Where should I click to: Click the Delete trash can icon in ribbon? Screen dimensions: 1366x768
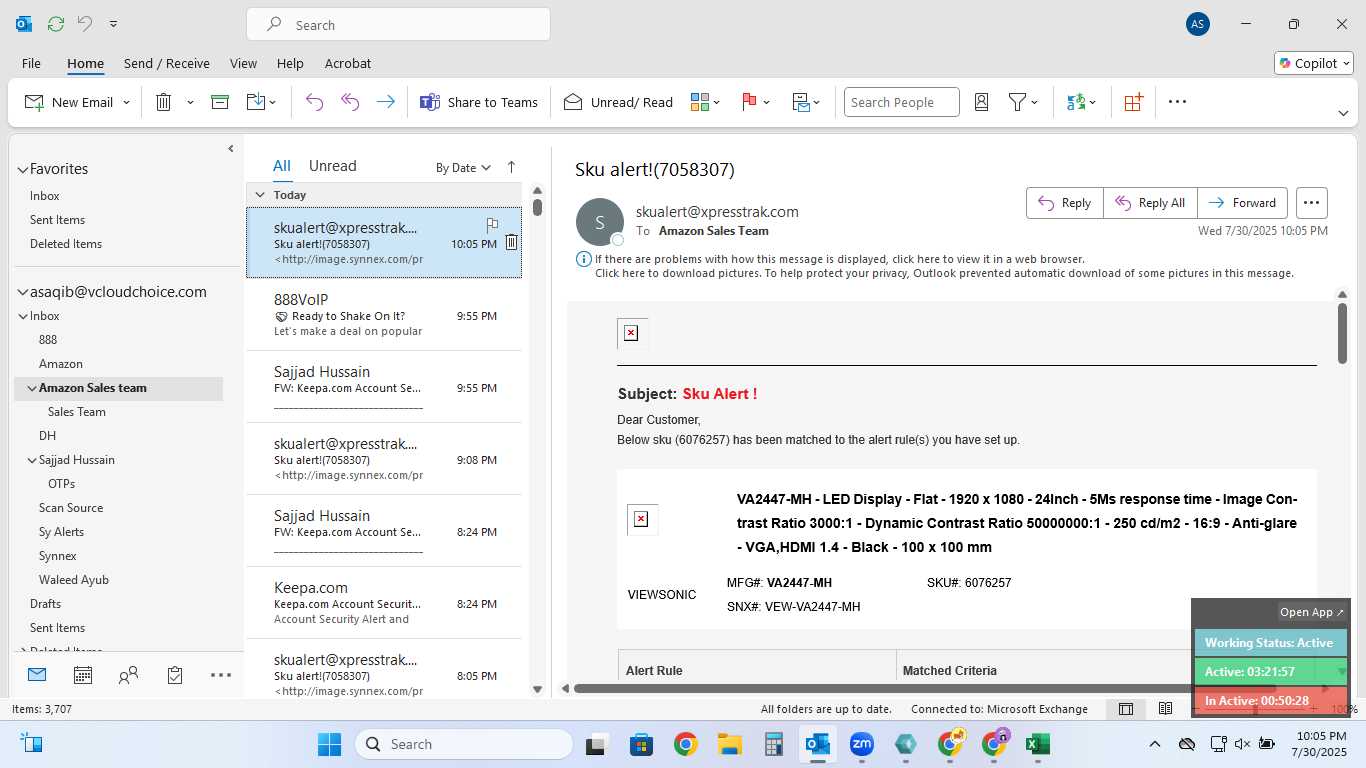coord(163,102)
